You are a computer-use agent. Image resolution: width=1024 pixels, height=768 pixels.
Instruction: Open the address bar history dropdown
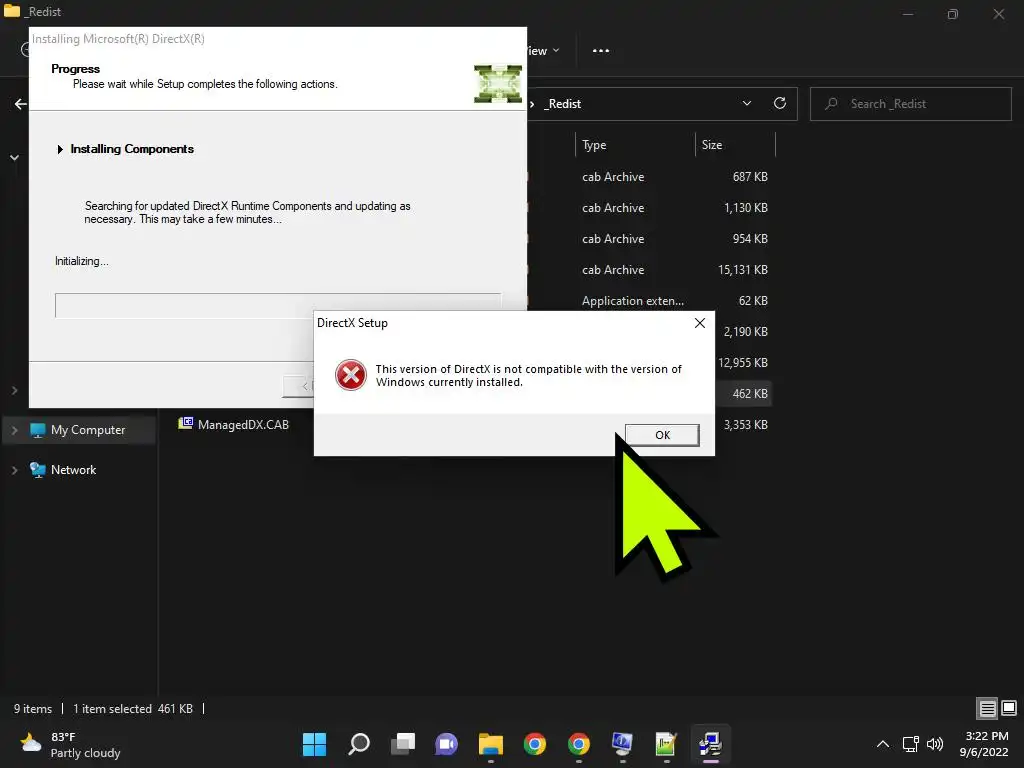(746, 104)
